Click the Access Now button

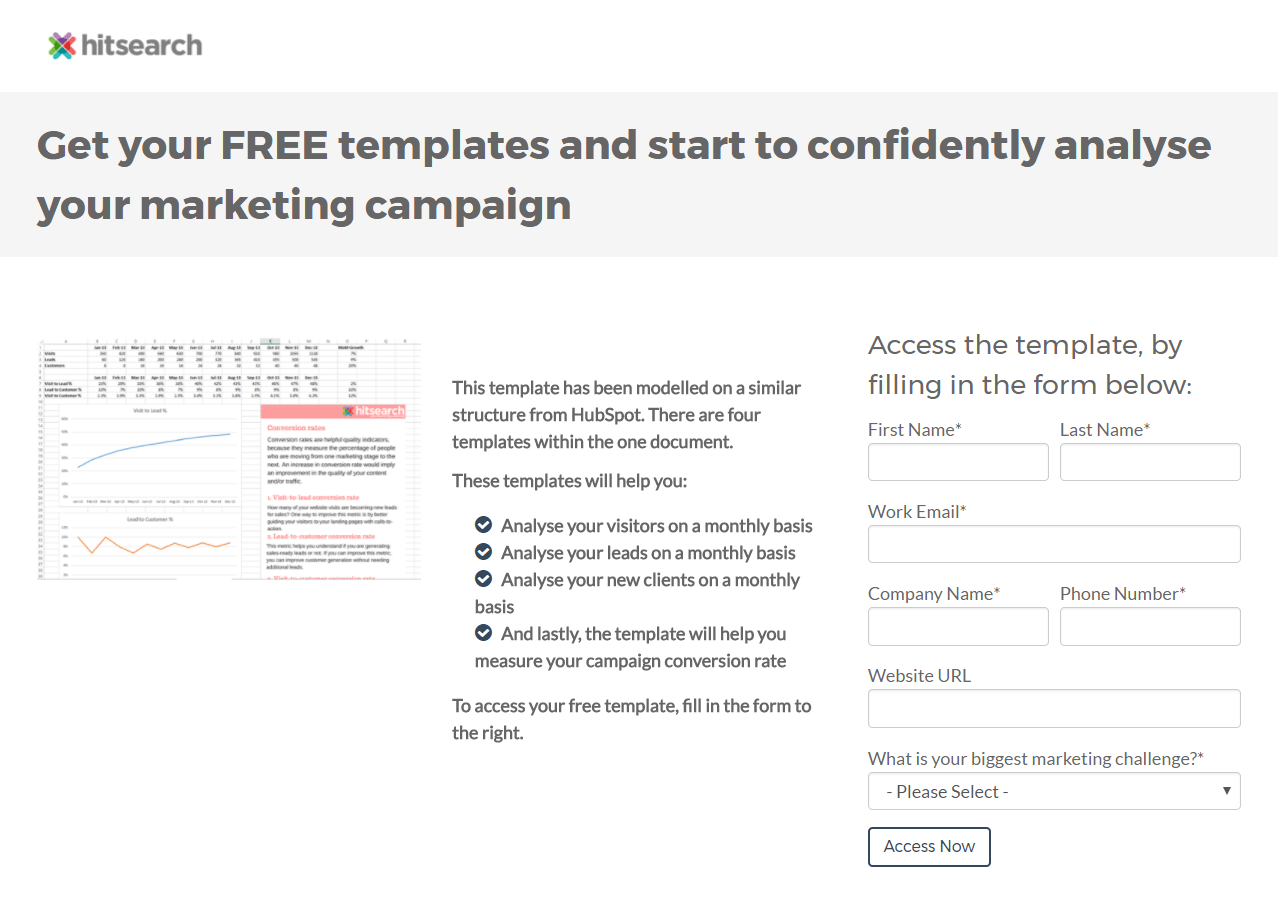click(x=928, y=846)
